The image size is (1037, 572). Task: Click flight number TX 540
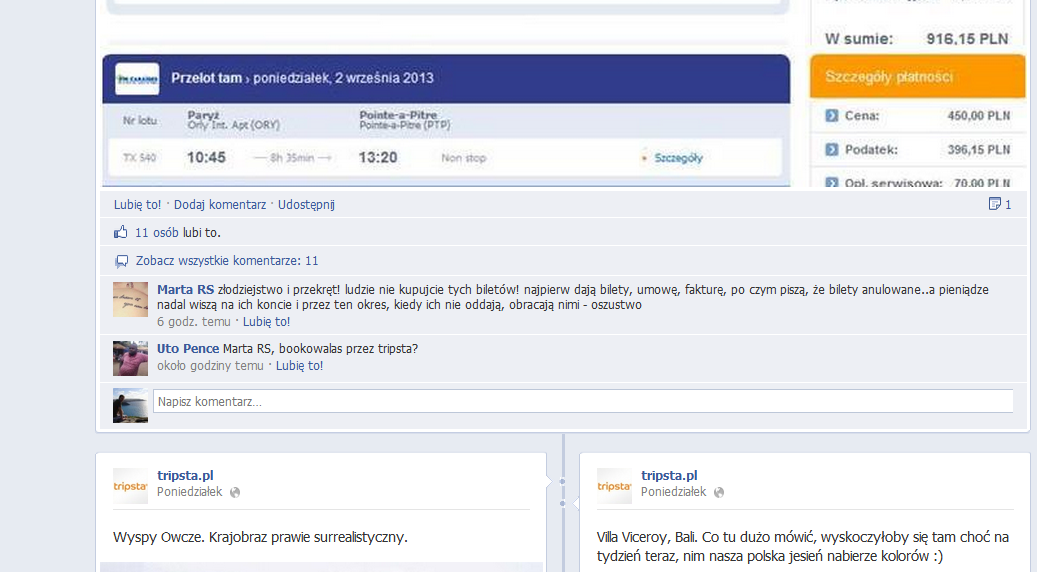click(140, 158)
